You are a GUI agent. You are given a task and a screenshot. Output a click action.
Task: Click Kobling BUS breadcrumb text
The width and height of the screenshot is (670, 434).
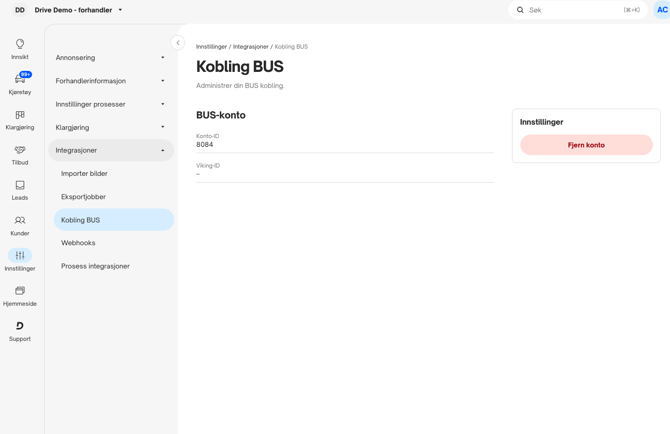pos(291,47)
